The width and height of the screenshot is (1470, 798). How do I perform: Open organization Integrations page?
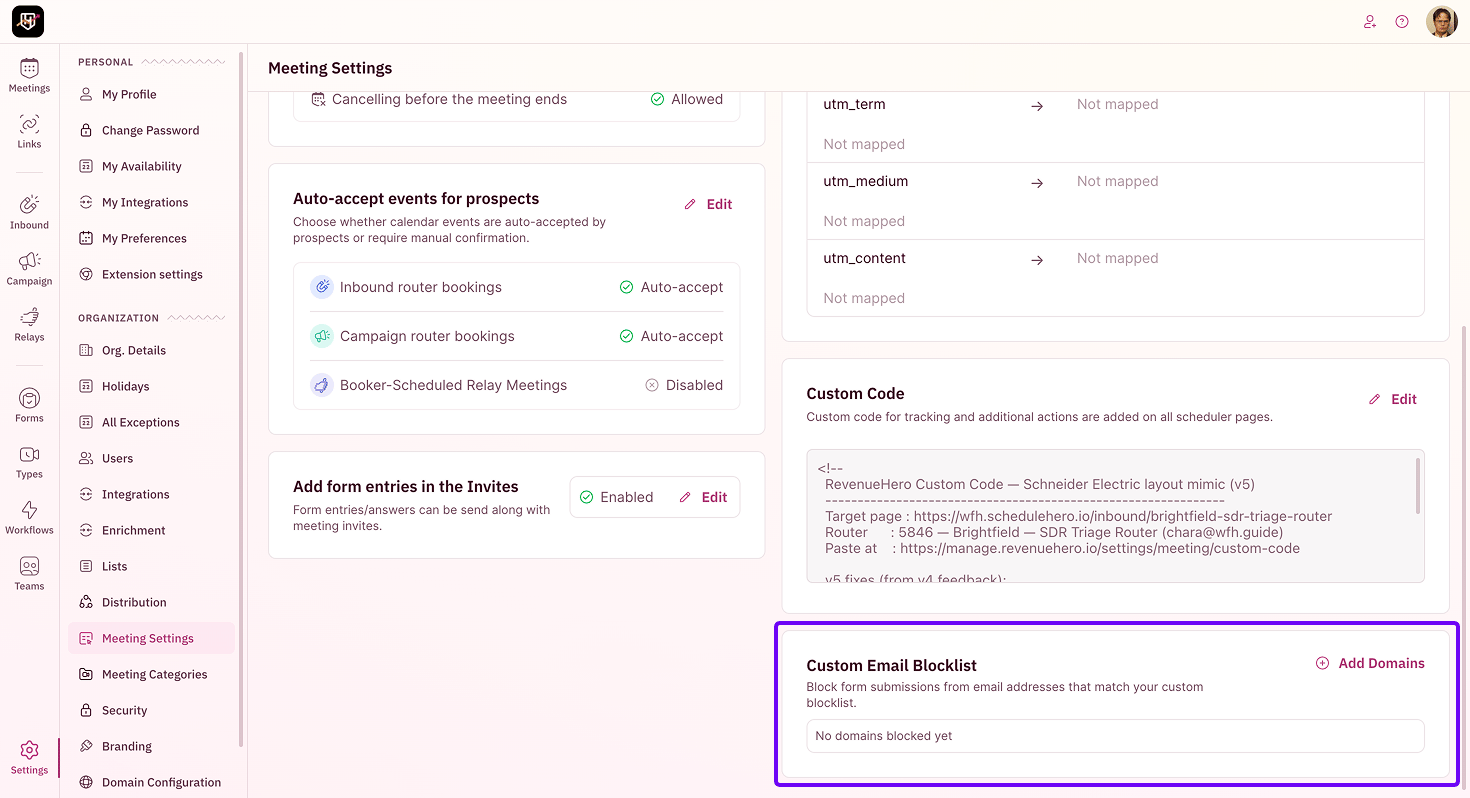click(x=151, y=494)
